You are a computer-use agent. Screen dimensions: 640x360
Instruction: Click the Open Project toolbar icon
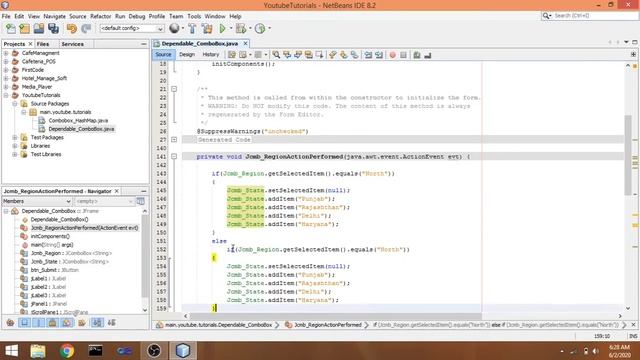pos(39,28)
